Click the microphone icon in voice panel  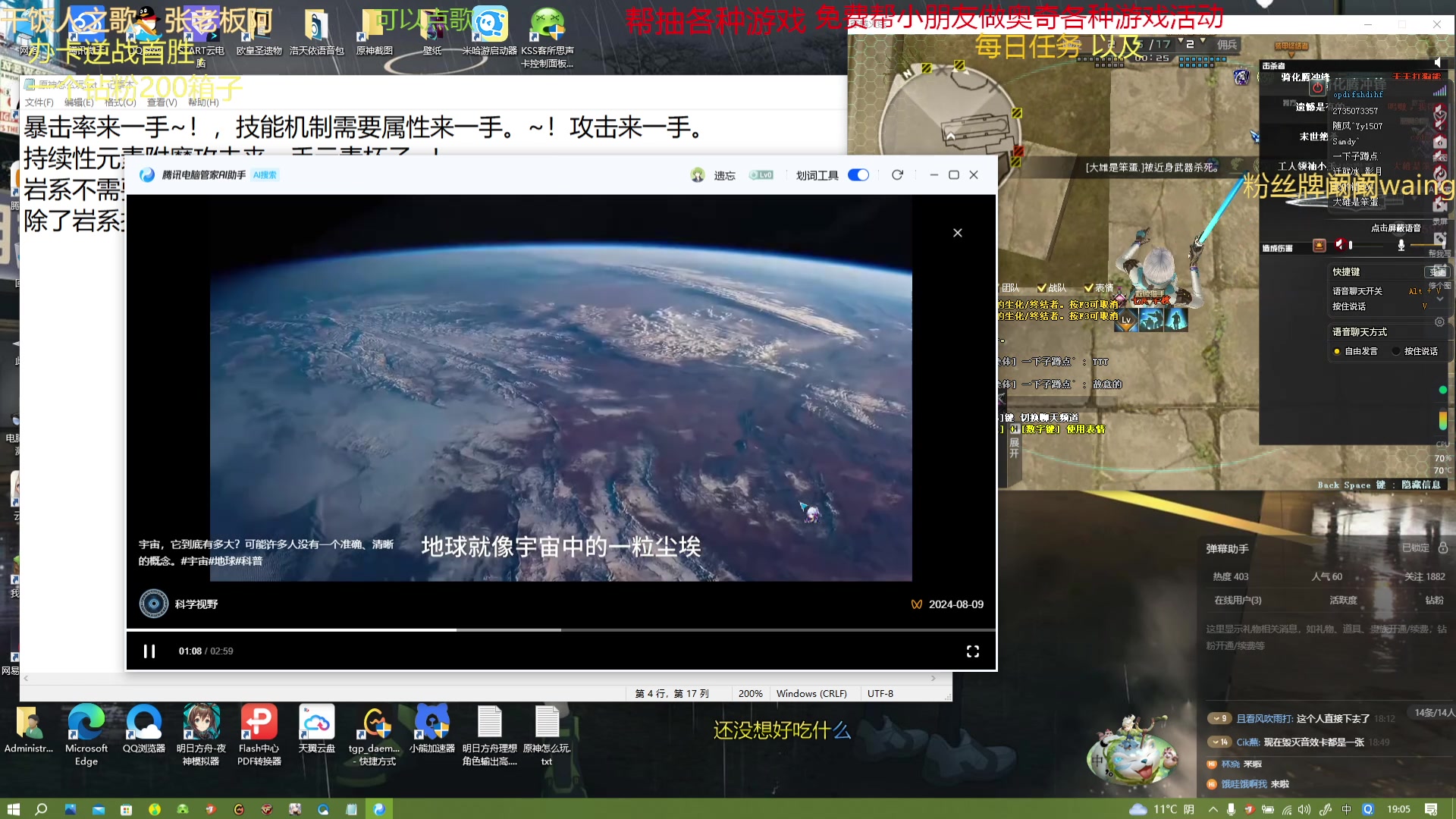coord(1401,244)
